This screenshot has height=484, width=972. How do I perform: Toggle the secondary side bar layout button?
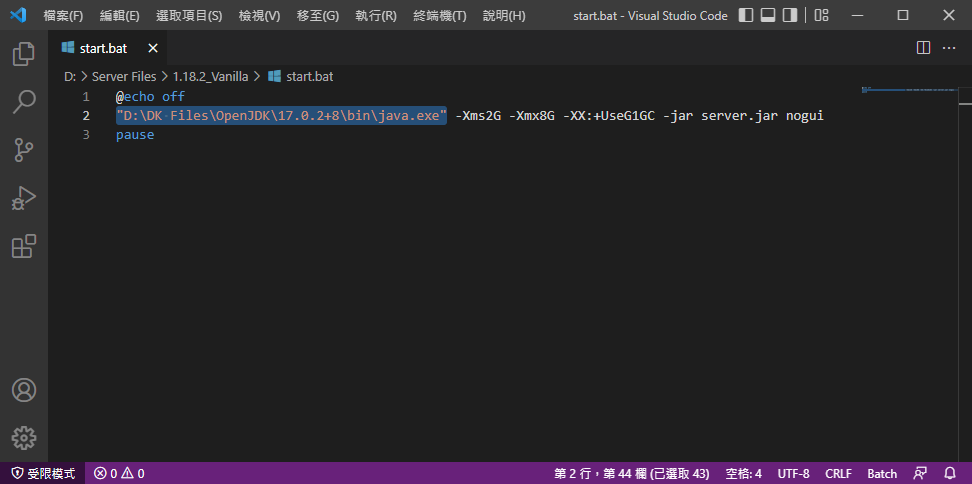[x=790, y=15]
